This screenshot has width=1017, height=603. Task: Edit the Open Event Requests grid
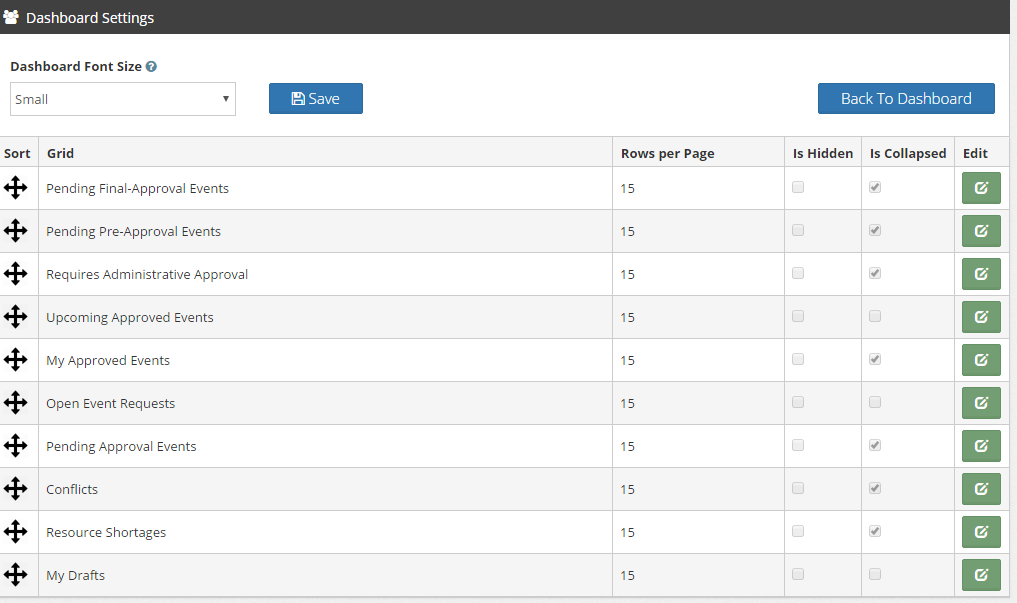click(x=981, y=403)
